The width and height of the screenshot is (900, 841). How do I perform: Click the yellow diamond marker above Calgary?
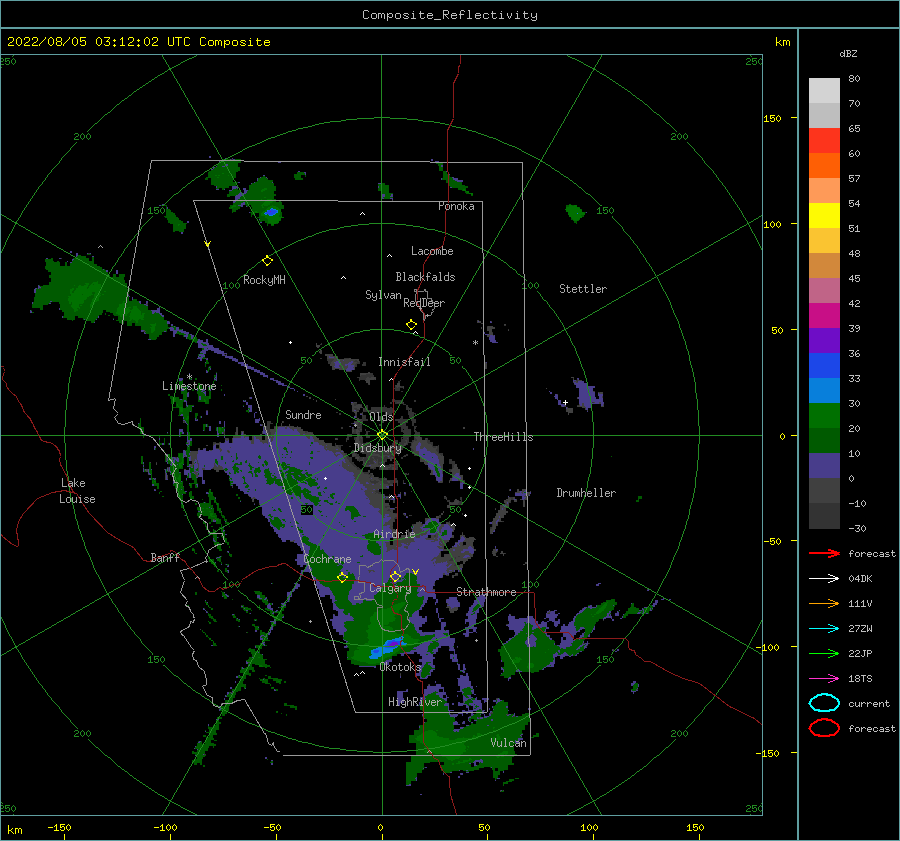coord(395,576)
